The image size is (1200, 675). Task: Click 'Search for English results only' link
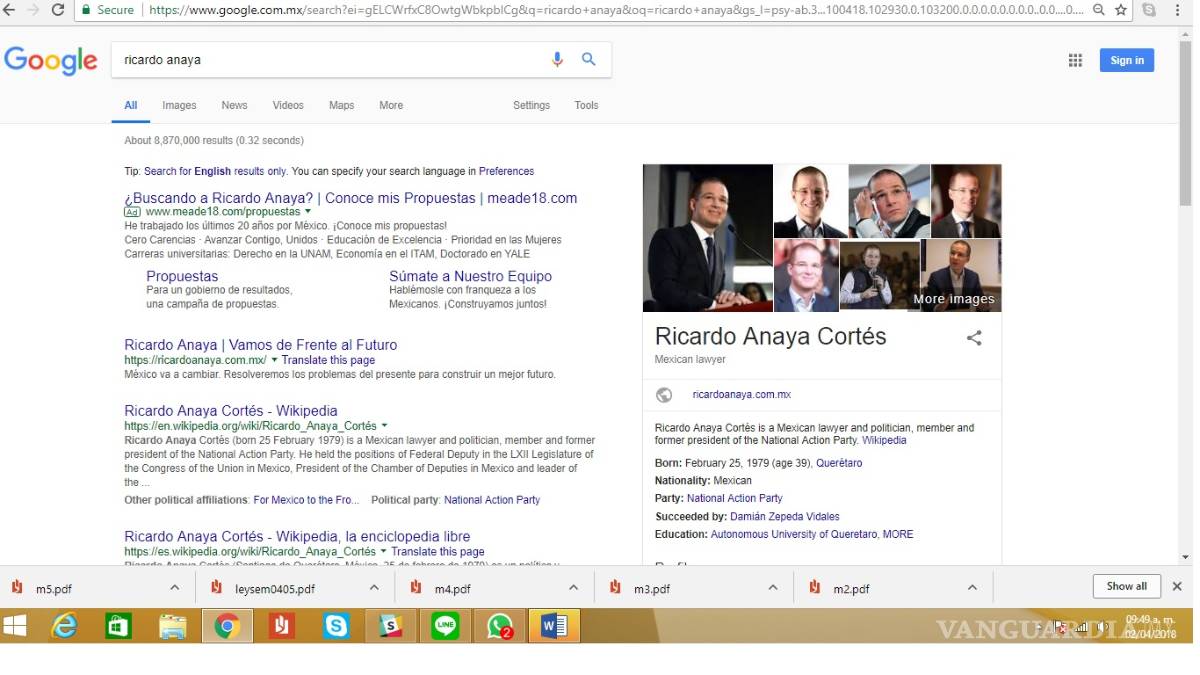click(x=215, y=171)
